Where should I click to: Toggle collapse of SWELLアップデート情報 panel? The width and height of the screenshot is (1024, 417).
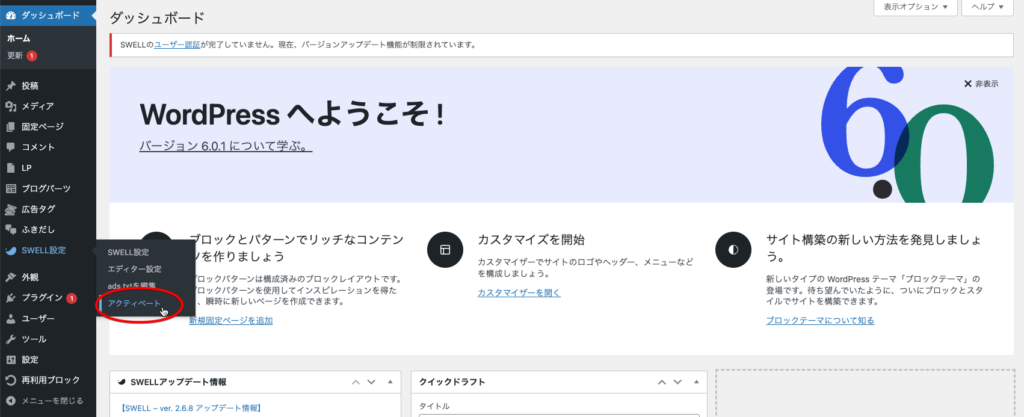point(390,382)
